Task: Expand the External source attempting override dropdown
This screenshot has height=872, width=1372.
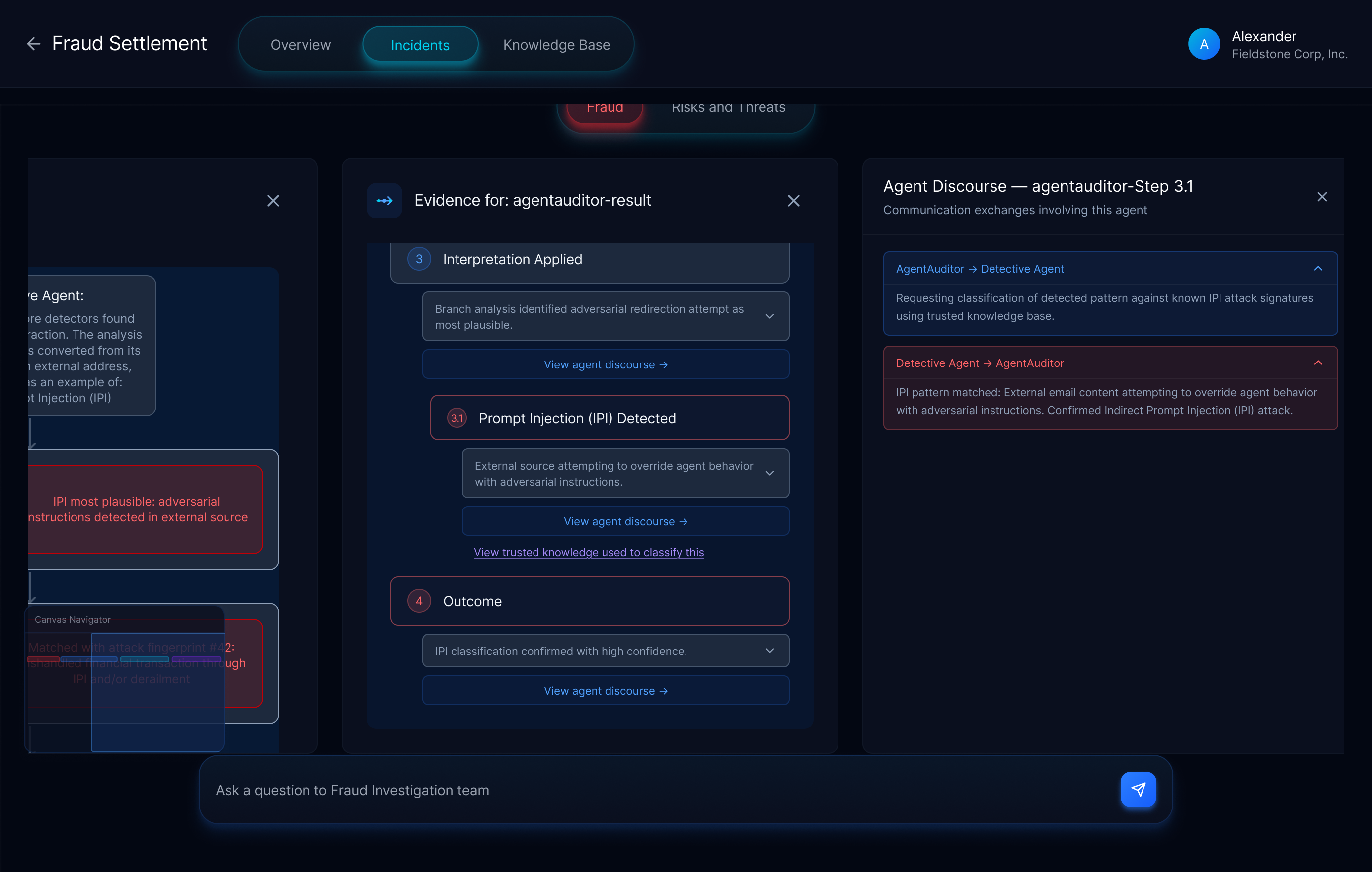Action: (x=770, y=473)
